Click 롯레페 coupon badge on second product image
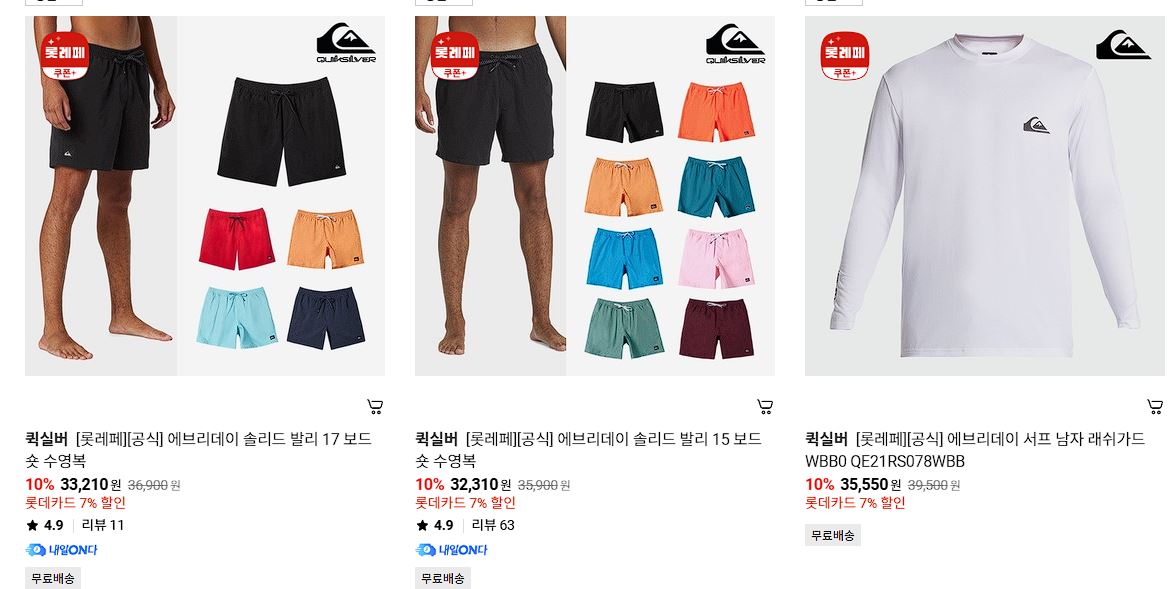Screen dimensions: 1175x589 [x=455, y=55]
